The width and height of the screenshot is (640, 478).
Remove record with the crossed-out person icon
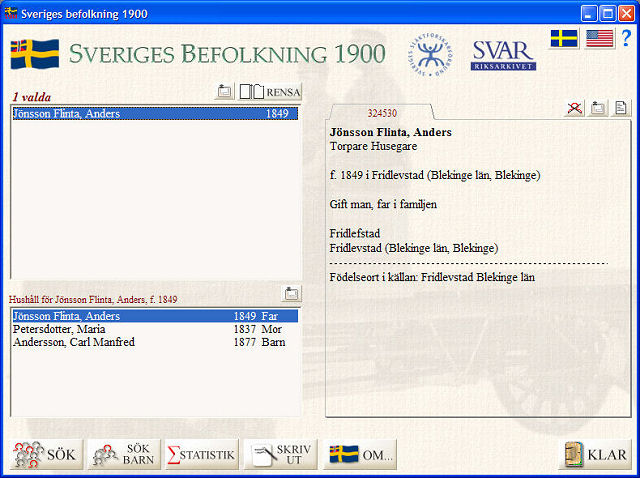574,108
